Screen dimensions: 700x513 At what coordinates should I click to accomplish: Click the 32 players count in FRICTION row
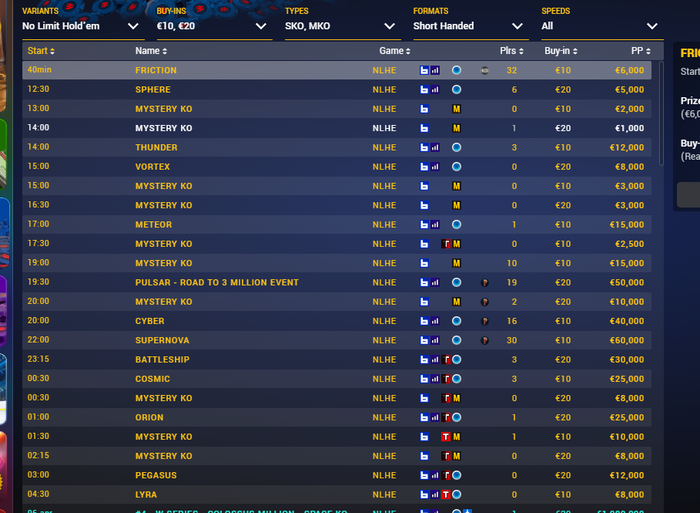pyautogui.click(x=512, y=70)
